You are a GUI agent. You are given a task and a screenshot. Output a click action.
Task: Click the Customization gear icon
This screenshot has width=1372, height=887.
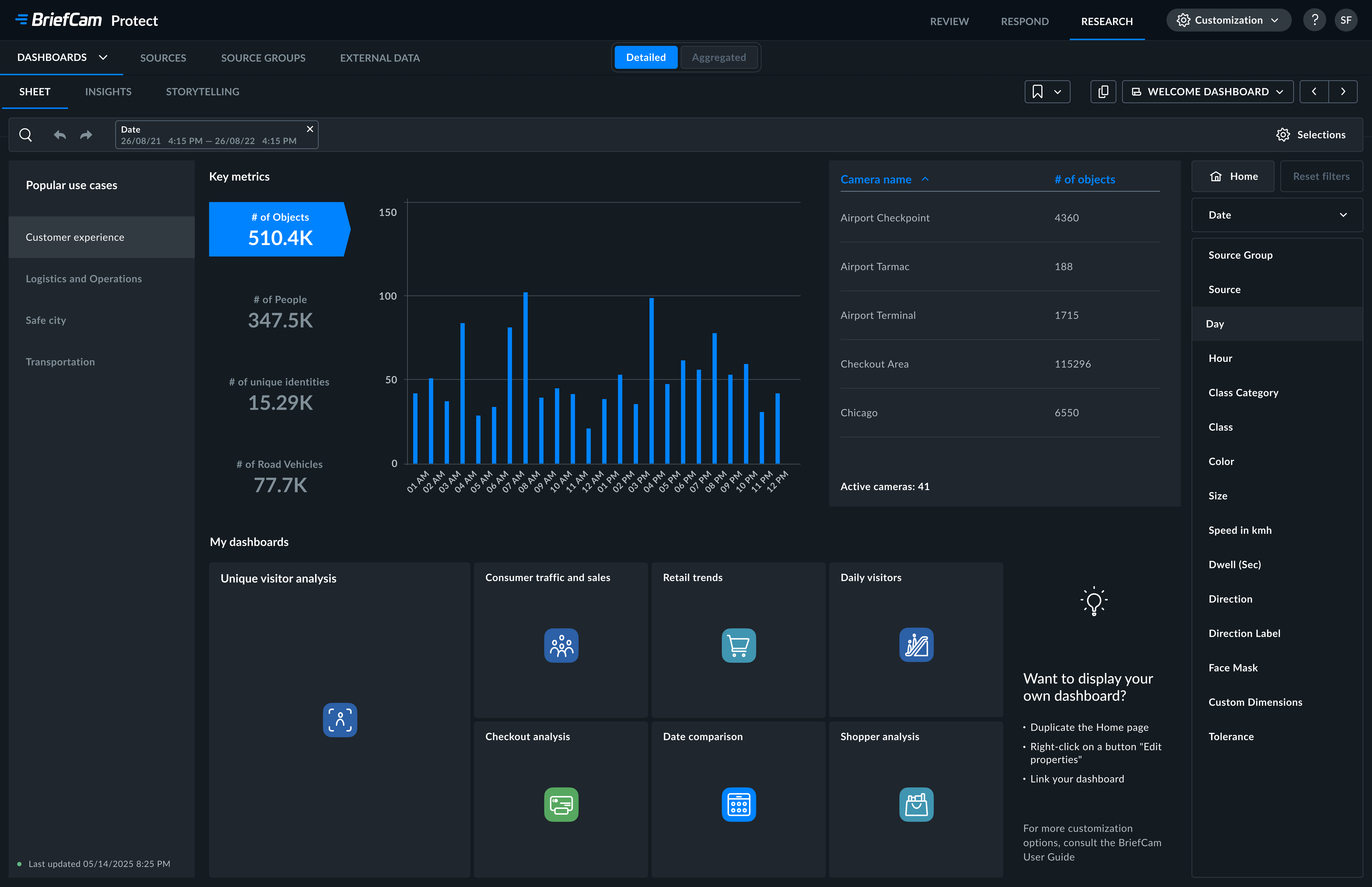coord(1183,20)
